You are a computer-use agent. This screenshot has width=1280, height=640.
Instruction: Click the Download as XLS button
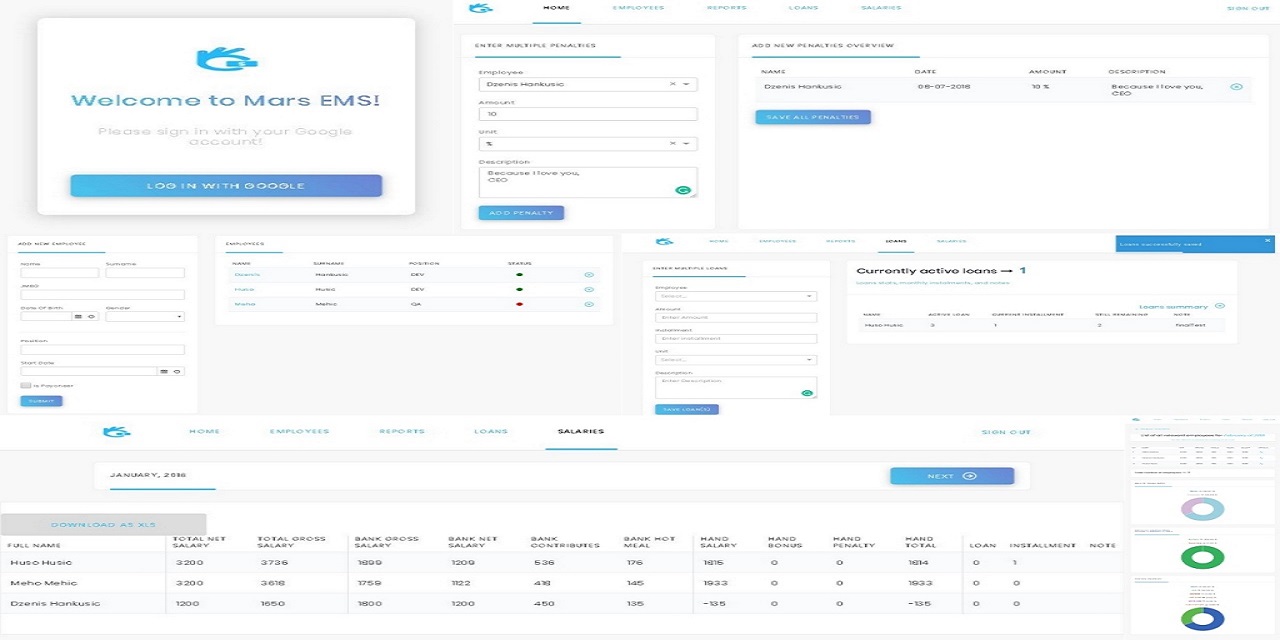click(x=103, y=524)
